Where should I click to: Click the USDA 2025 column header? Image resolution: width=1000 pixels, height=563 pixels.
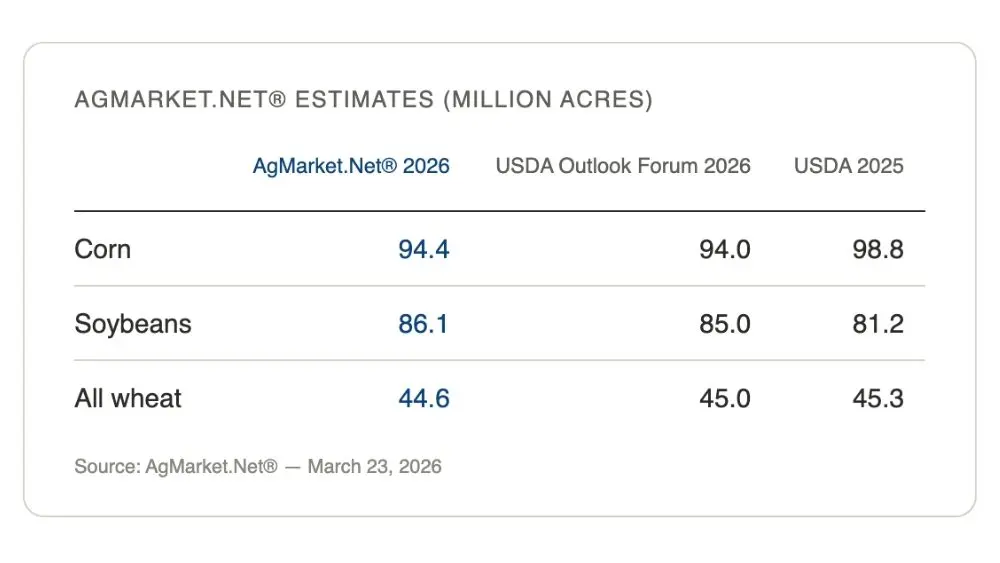pos(848,166)
